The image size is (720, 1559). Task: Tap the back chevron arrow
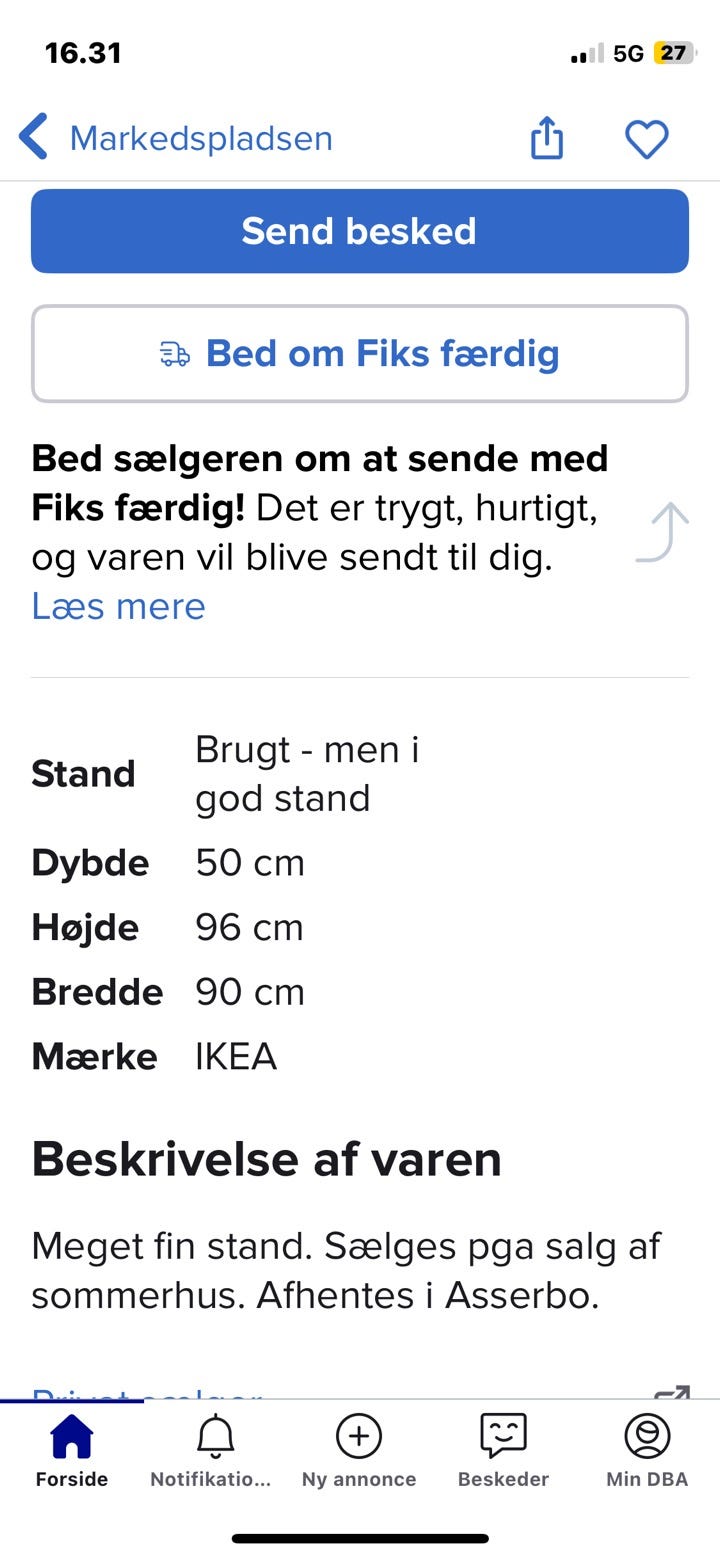[33, 137]
